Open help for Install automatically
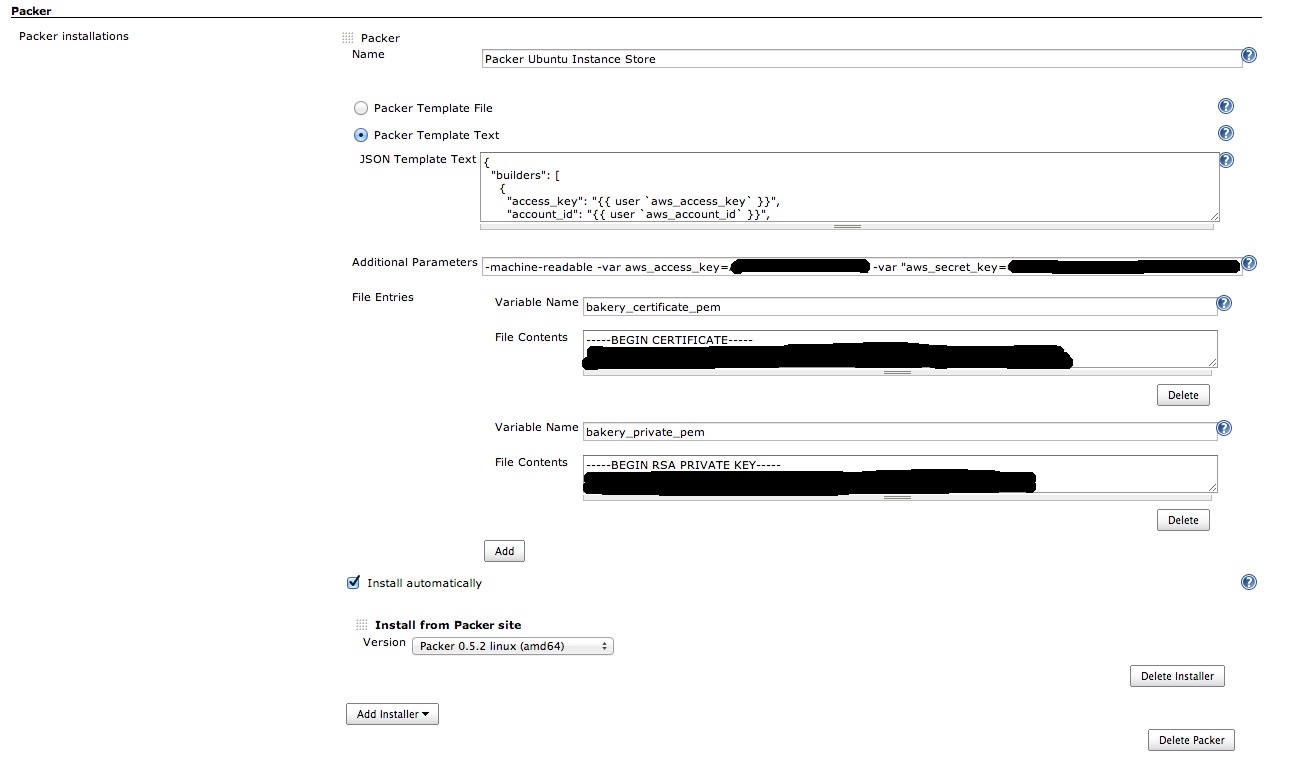This screenshot has height=759, width=1290. pyautogui.click(x=1248, y=581)
